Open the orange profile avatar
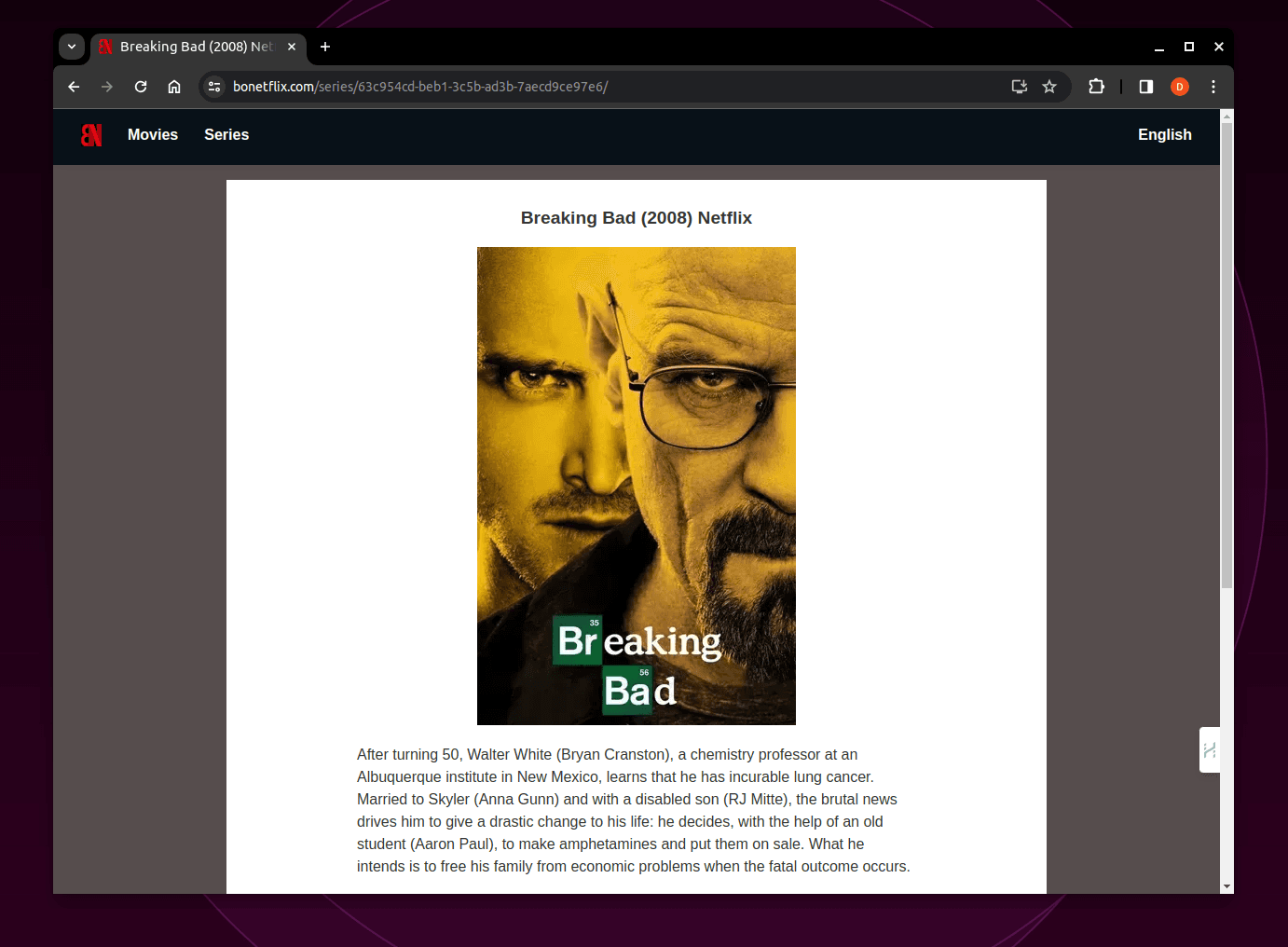This screenshot has width=1288, height=947. tap(1180, 87)
